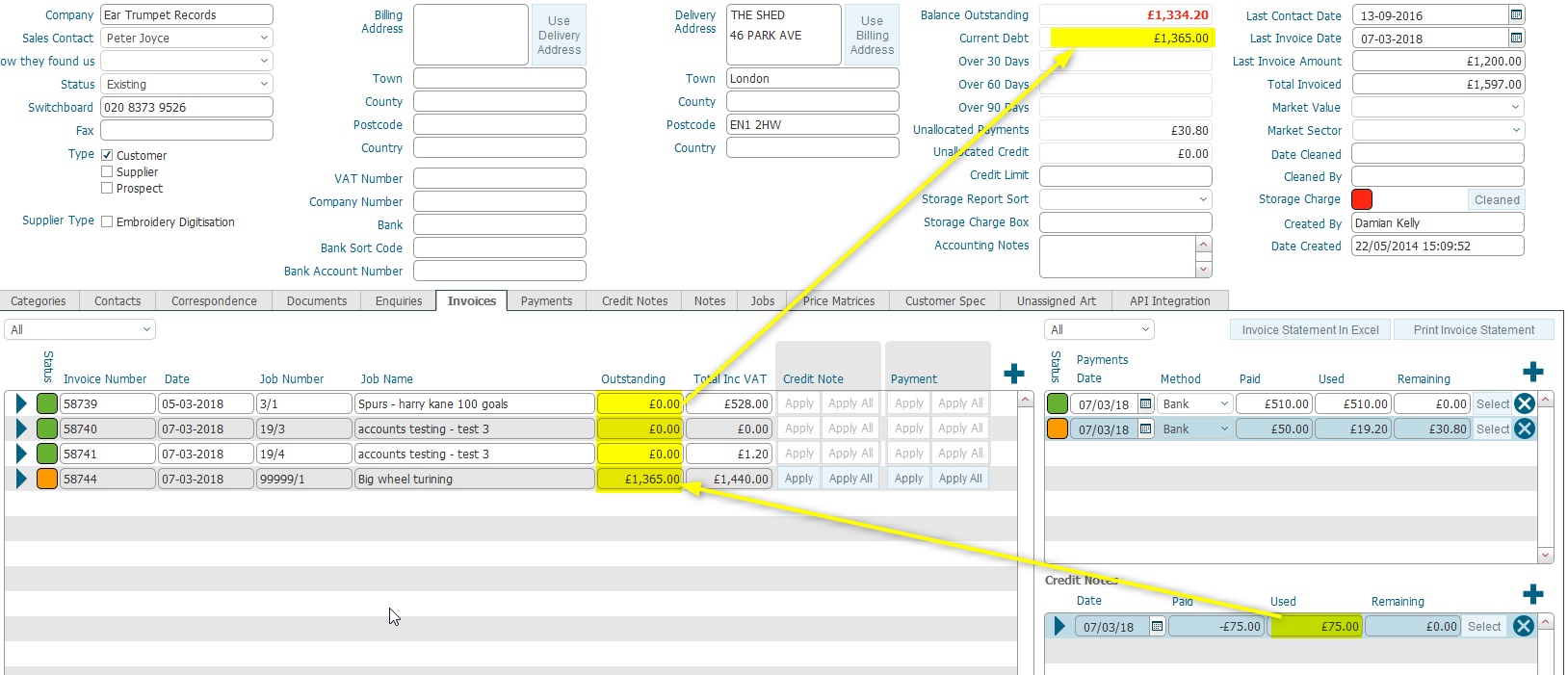Screen dimensions: 1568x675
Task: Add a new payment with plus icon
Action: [x=1532, y=372]
